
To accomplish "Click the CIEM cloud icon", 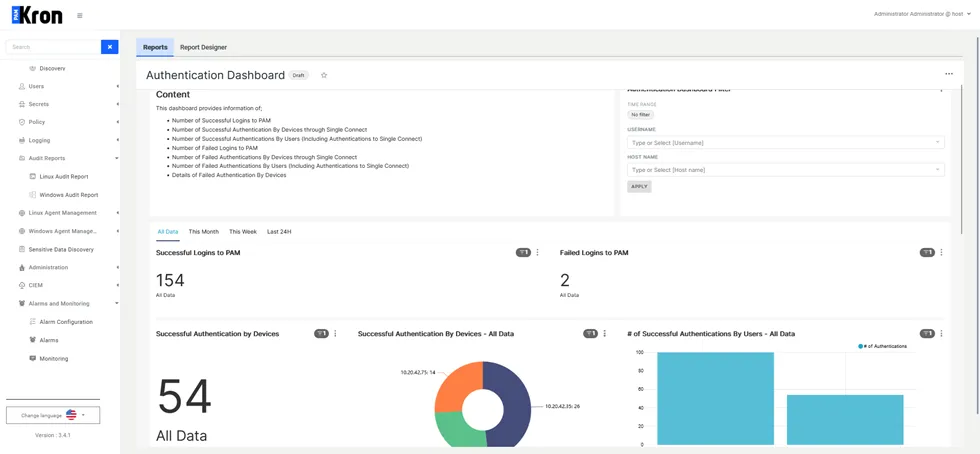I will [x=22, y=285].
